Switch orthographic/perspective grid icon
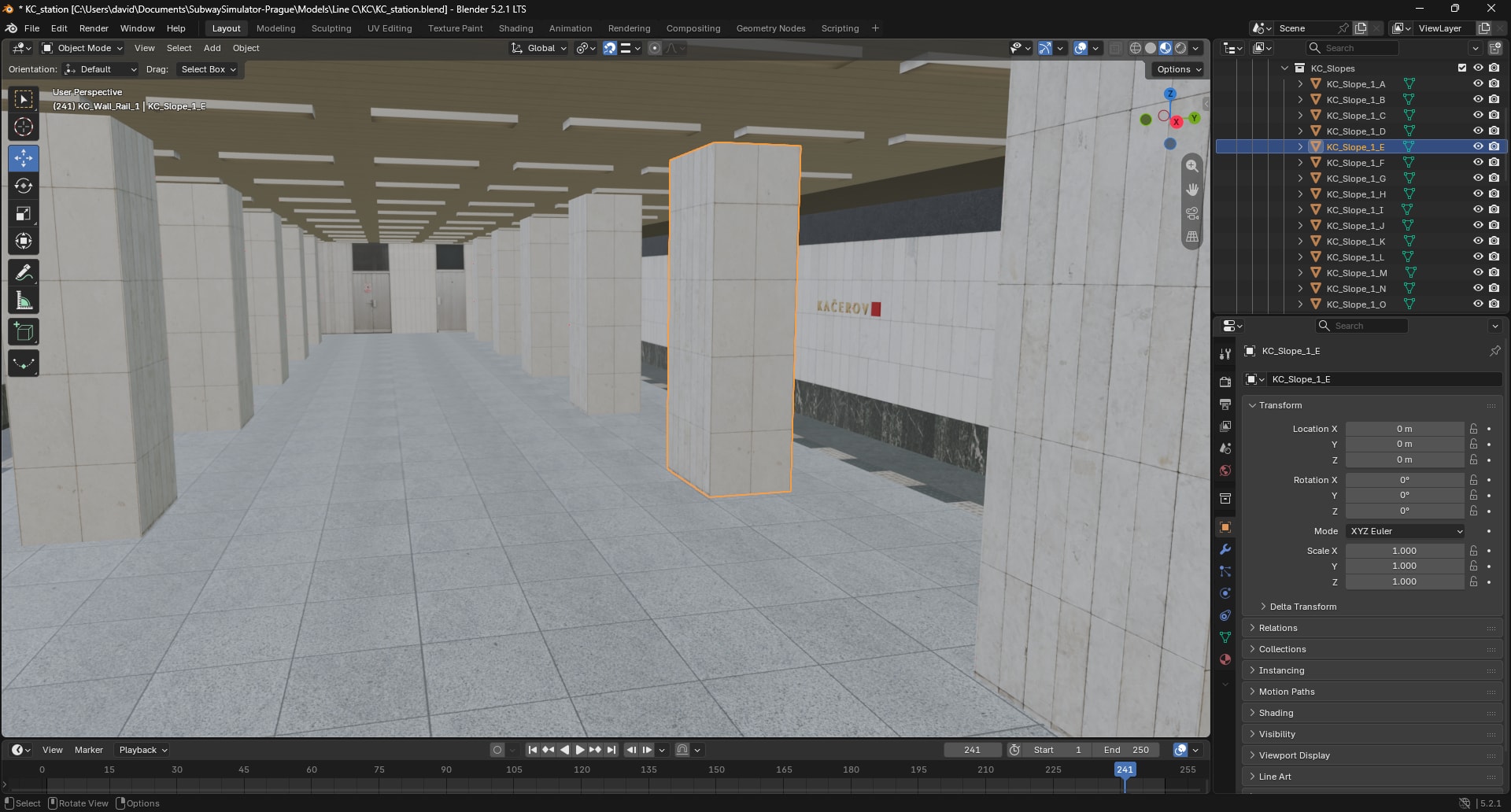 click(x=1192, y=237)
